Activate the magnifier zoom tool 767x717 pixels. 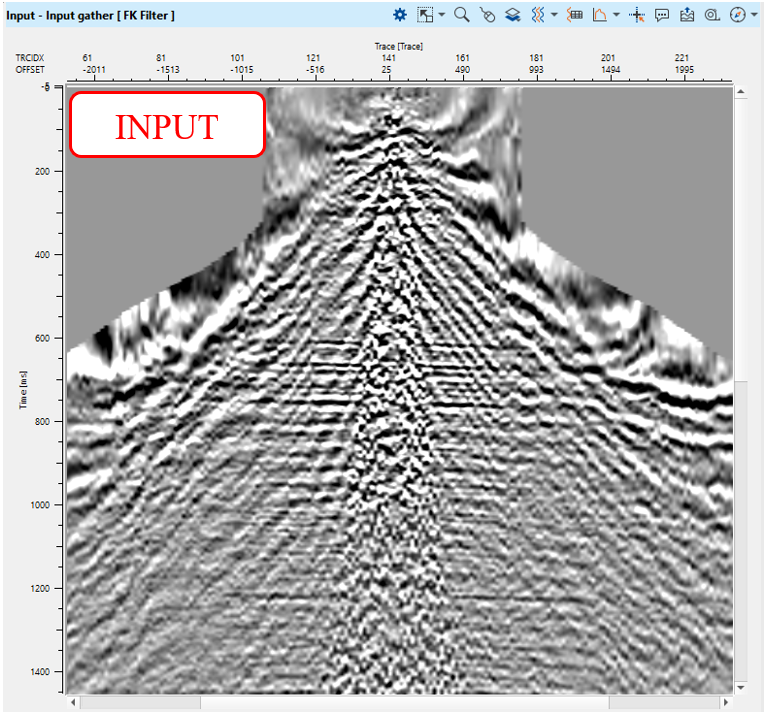461,14
